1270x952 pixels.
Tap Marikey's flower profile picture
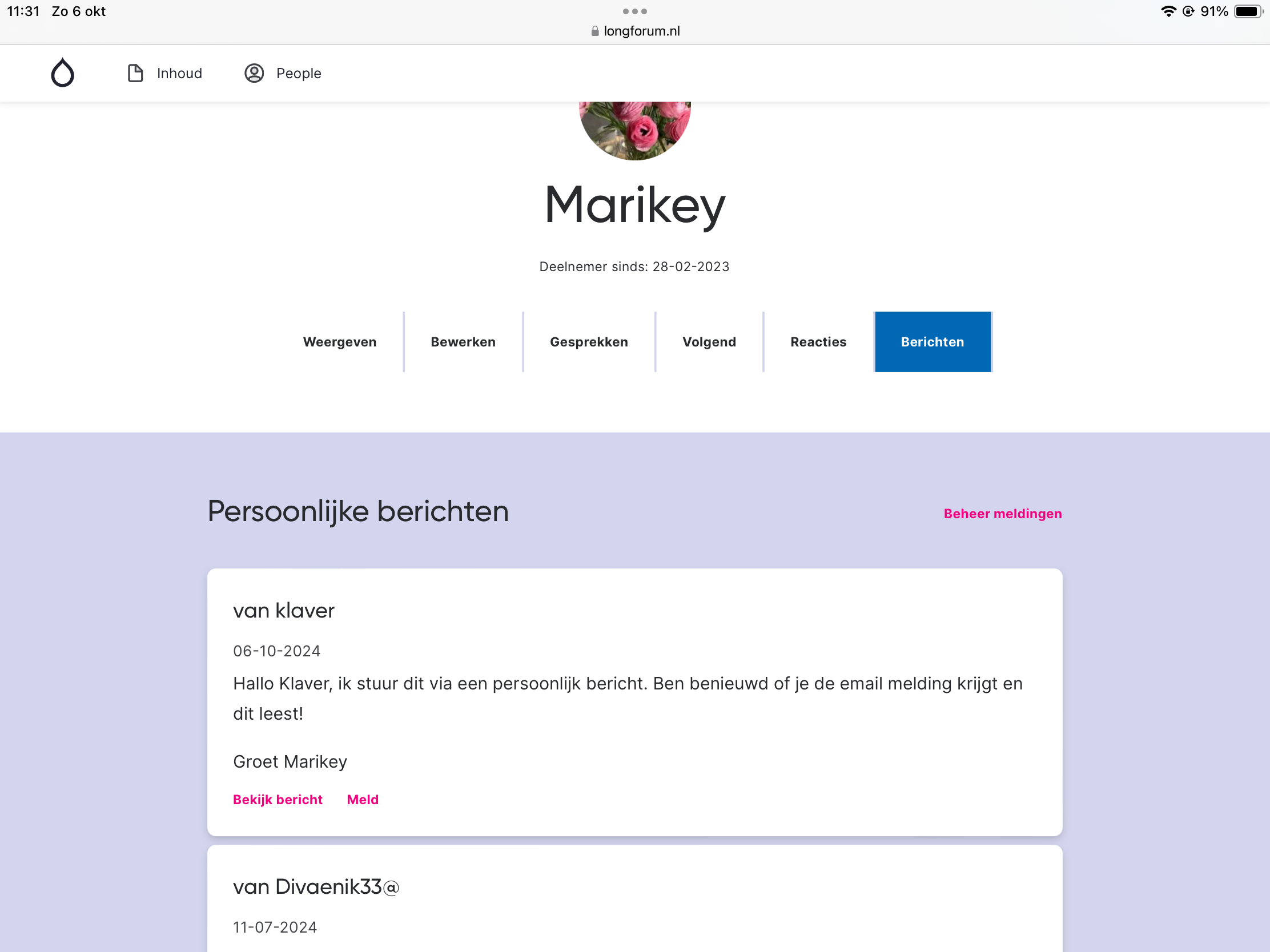click(634, 130)
